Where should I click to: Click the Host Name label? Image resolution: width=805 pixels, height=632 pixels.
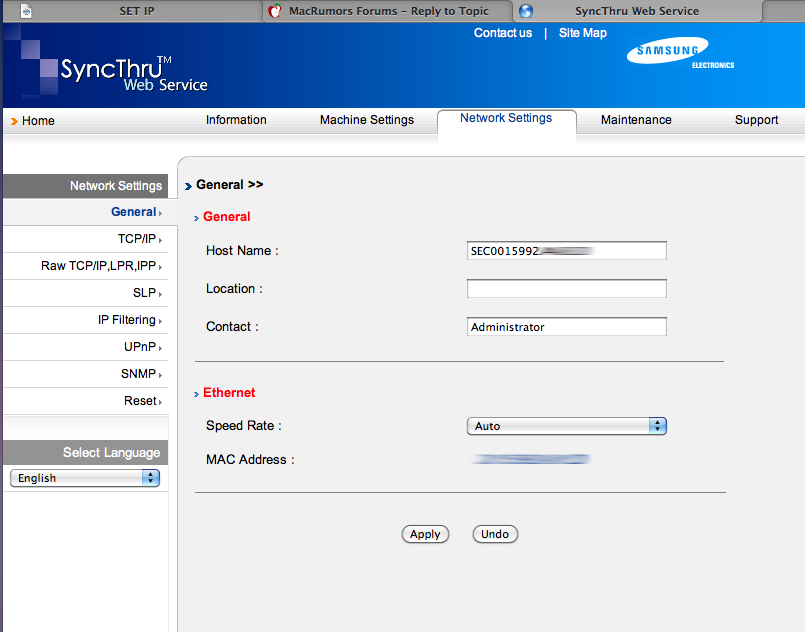tap(242, 251)
